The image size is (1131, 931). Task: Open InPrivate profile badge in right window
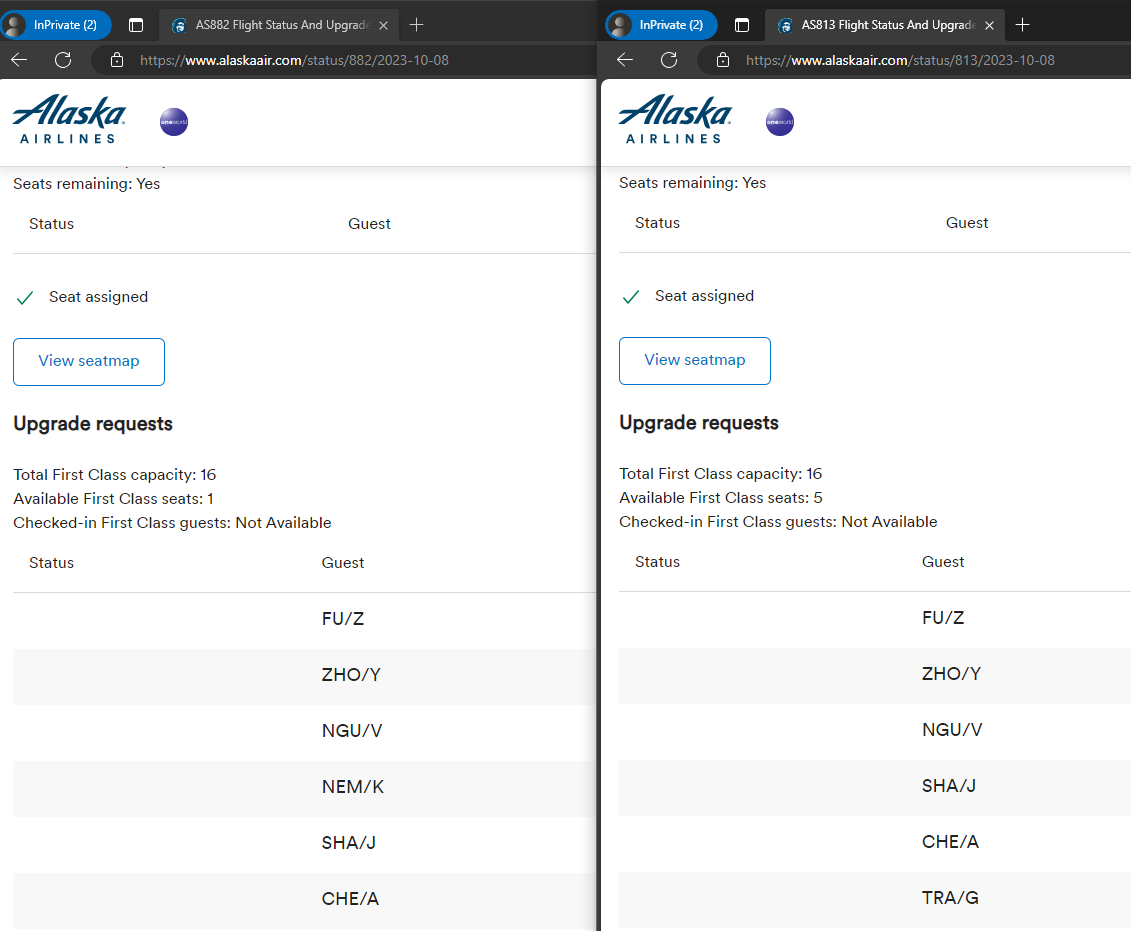662,25
